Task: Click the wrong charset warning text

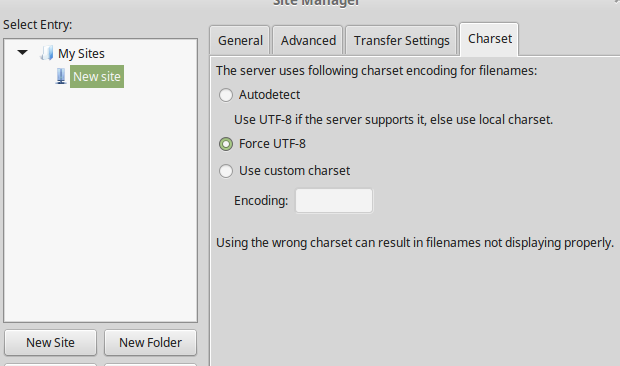Action: [x=415, y=242]
